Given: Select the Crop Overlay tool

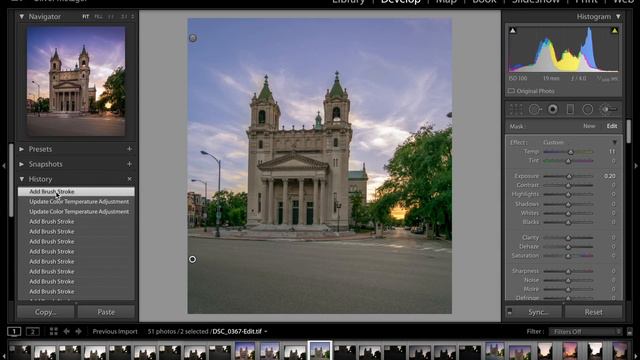Looking at the screenshot, I should pos(516,109).
